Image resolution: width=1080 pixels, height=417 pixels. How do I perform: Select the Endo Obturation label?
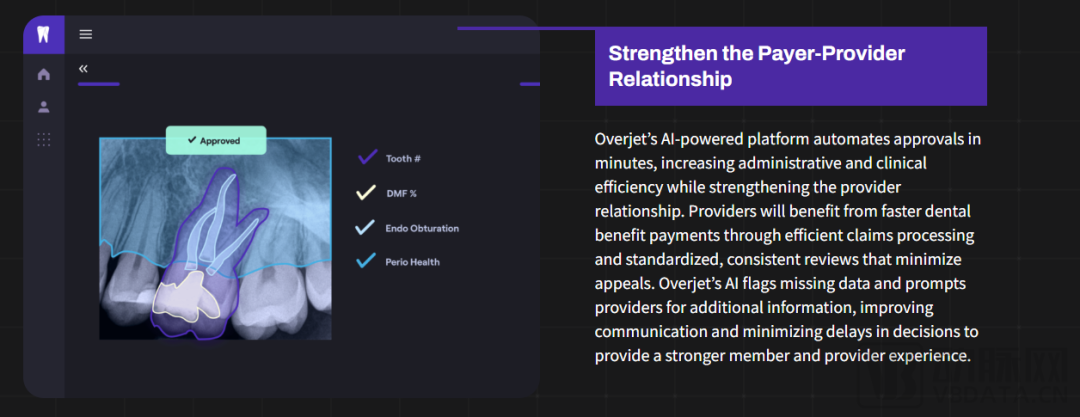tap(422, 229)
